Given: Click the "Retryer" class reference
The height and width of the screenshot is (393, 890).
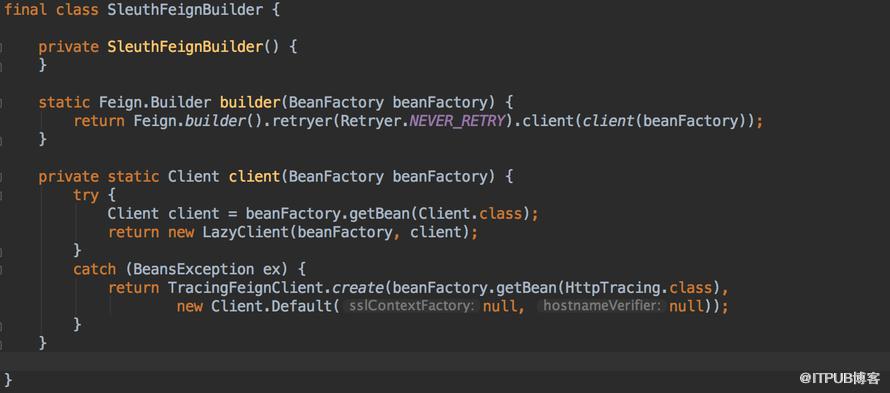Looking at the screenshot, I should tap(371, 121).
